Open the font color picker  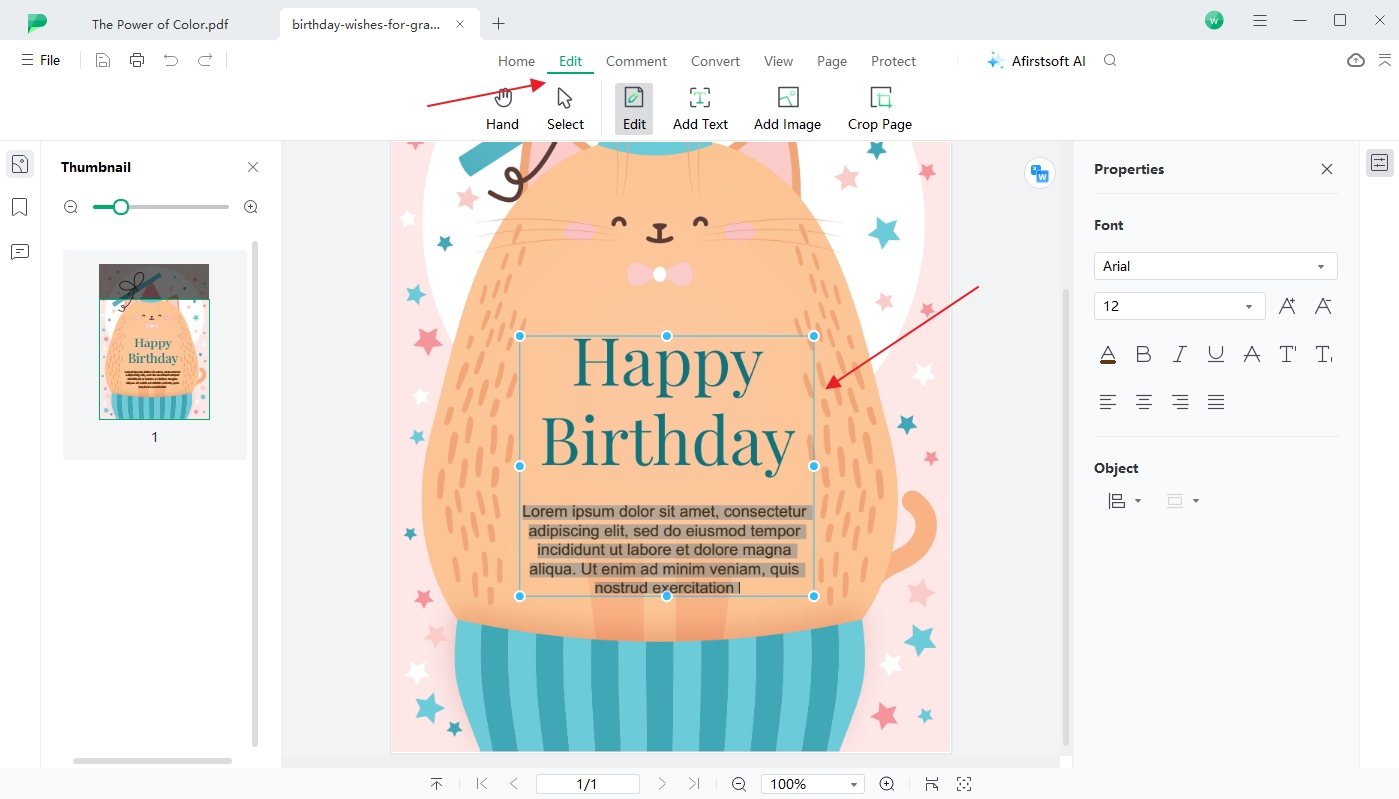click(1108, 354)
